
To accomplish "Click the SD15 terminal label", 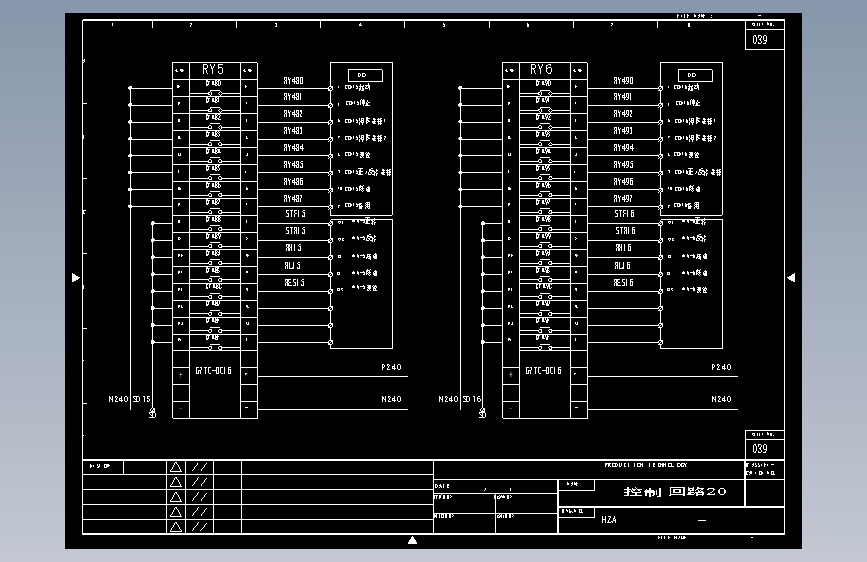I will [x=142, y=399].
